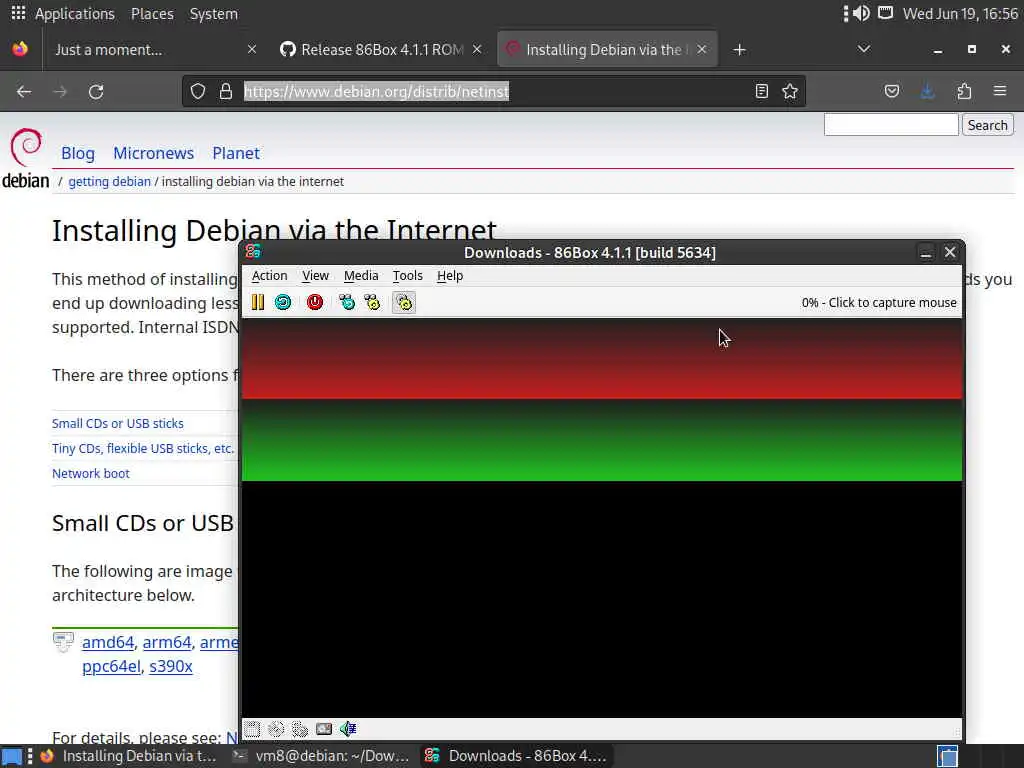Click the Search button on Debian page

click(x=987, y=125)
